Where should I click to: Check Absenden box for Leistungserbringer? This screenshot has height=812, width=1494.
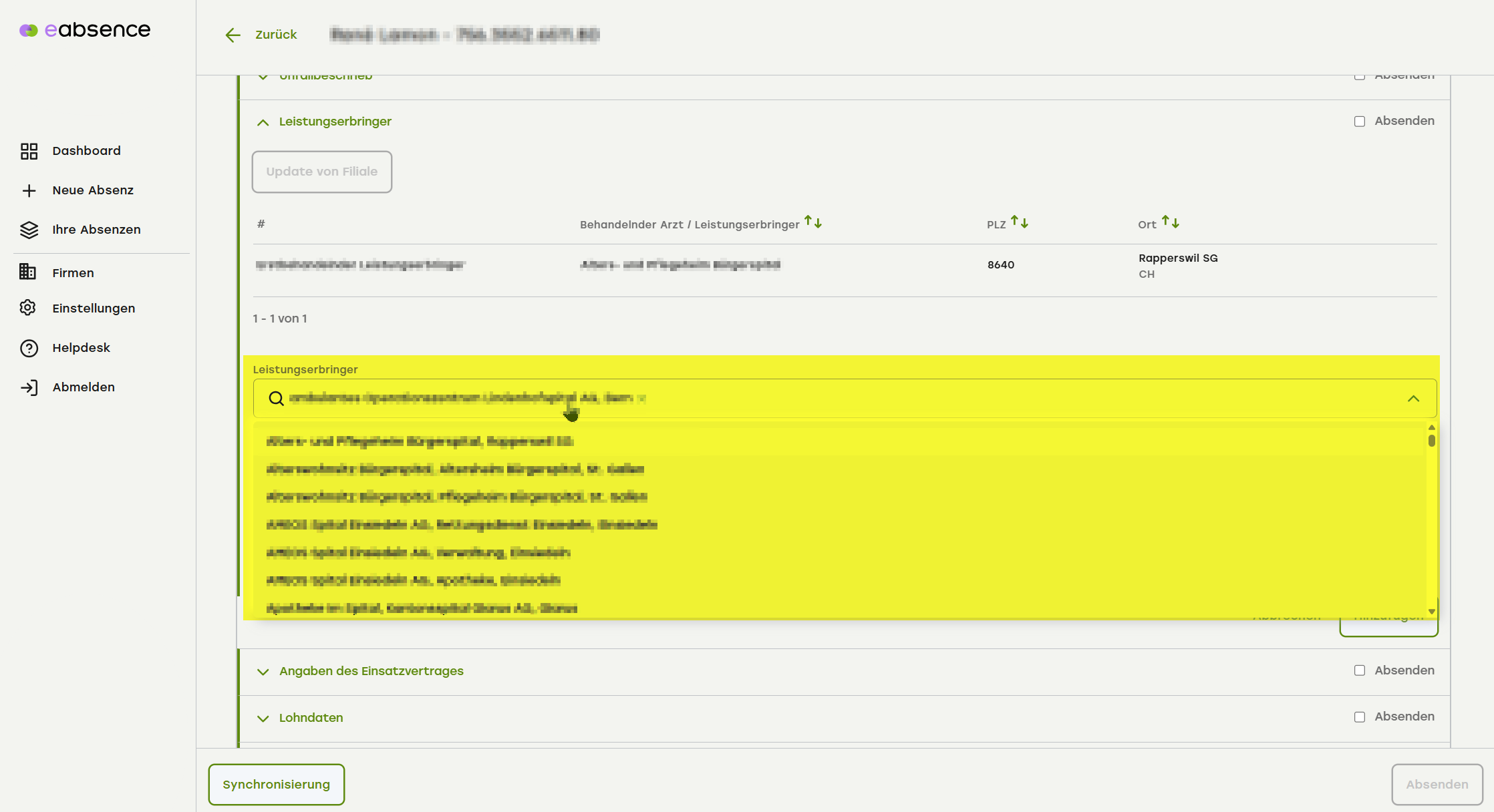point(1359,122)
